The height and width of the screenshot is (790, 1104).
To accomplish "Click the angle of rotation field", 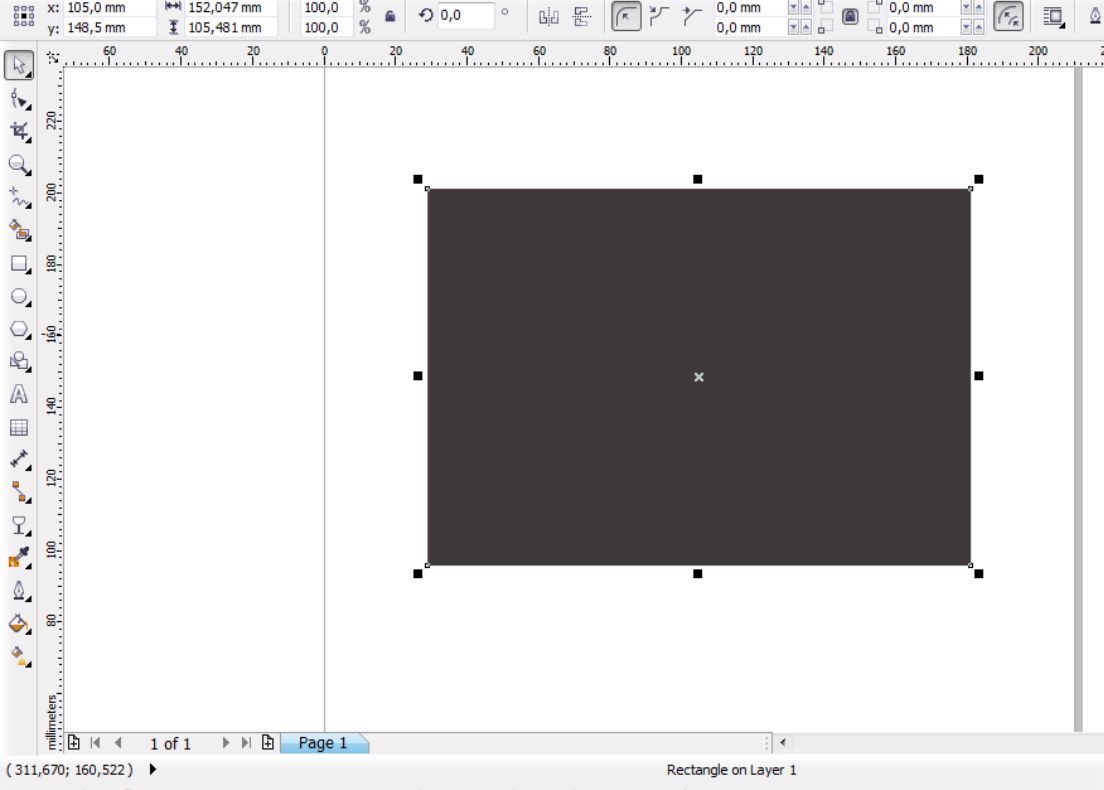I will (465, 15).
